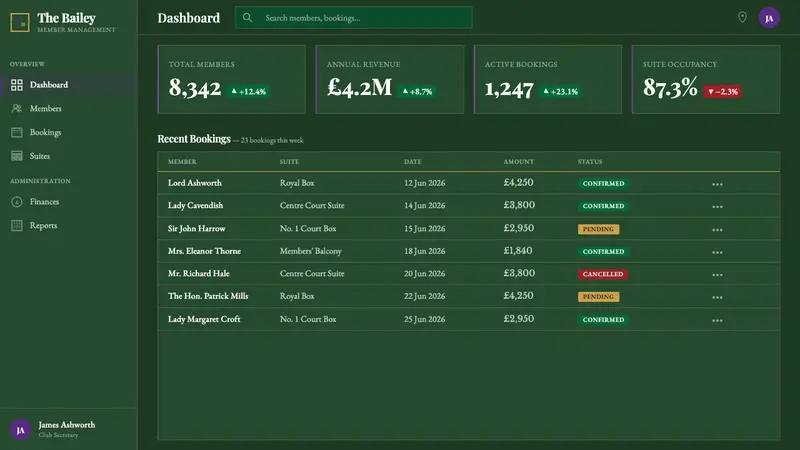Click Confirmed status badge for Lady Cavendish
800x450 pixels.
point(603,206)
